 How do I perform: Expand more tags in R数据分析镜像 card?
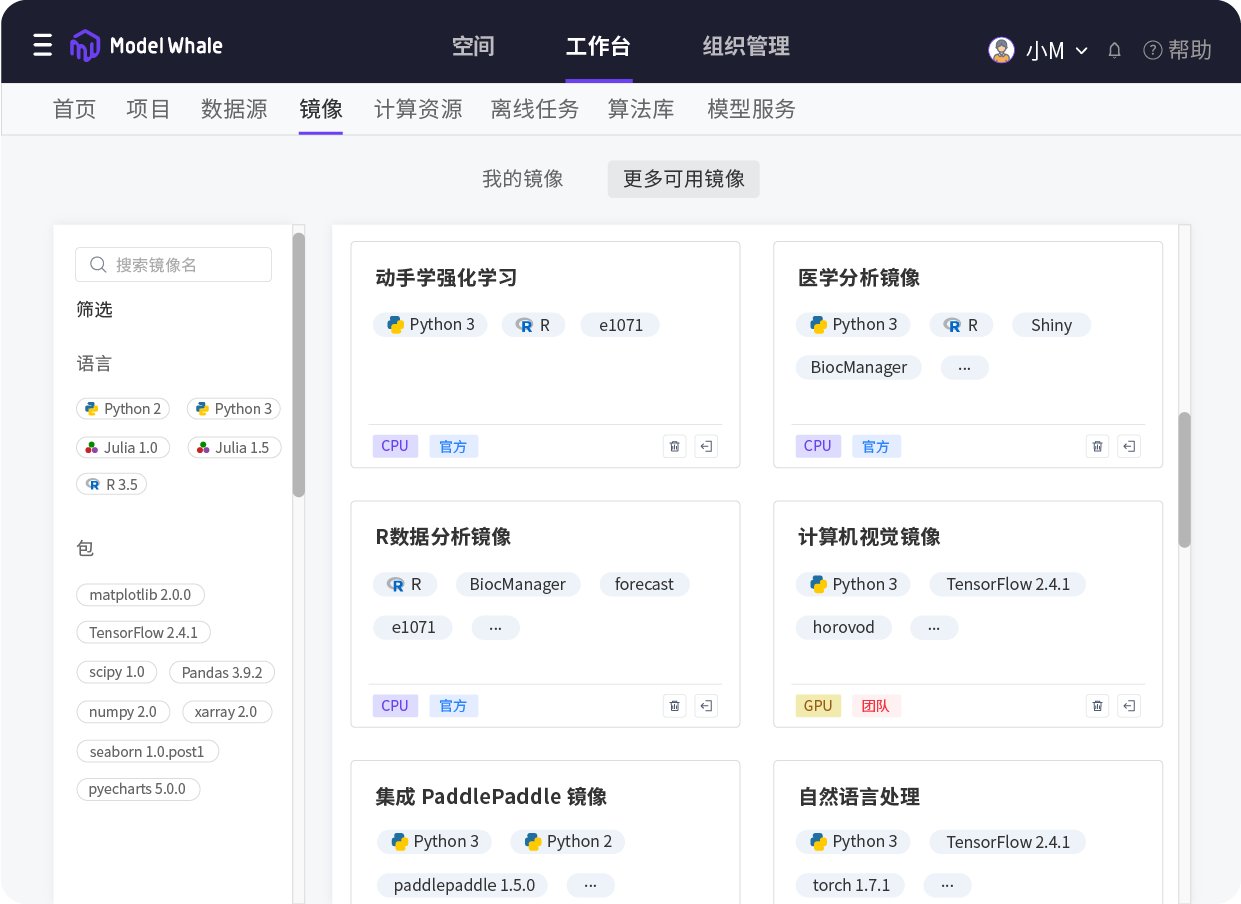coord(495,628)
